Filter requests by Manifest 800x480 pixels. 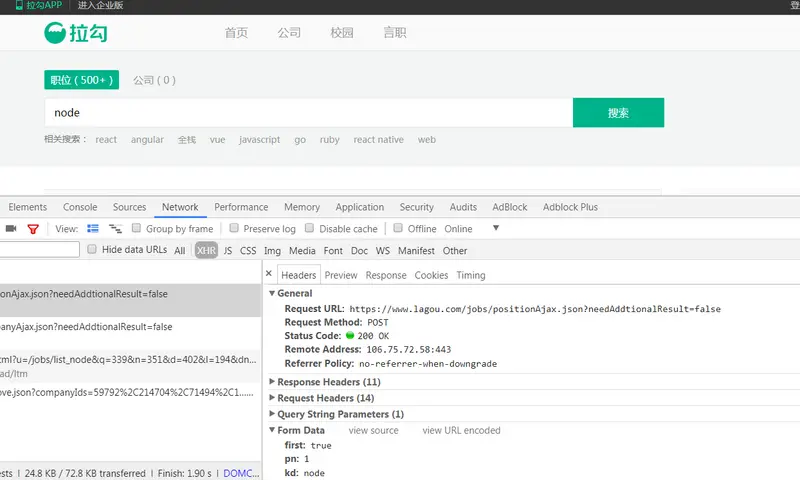(416, 250)
